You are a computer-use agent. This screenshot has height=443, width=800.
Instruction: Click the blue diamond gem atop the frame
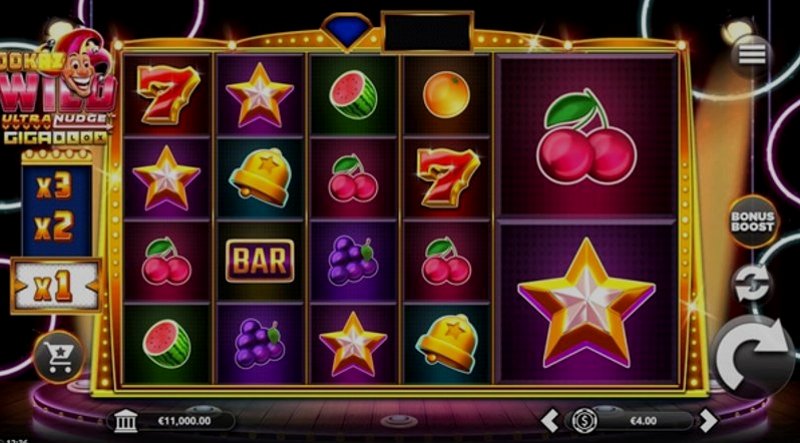(x=349, y=30)
